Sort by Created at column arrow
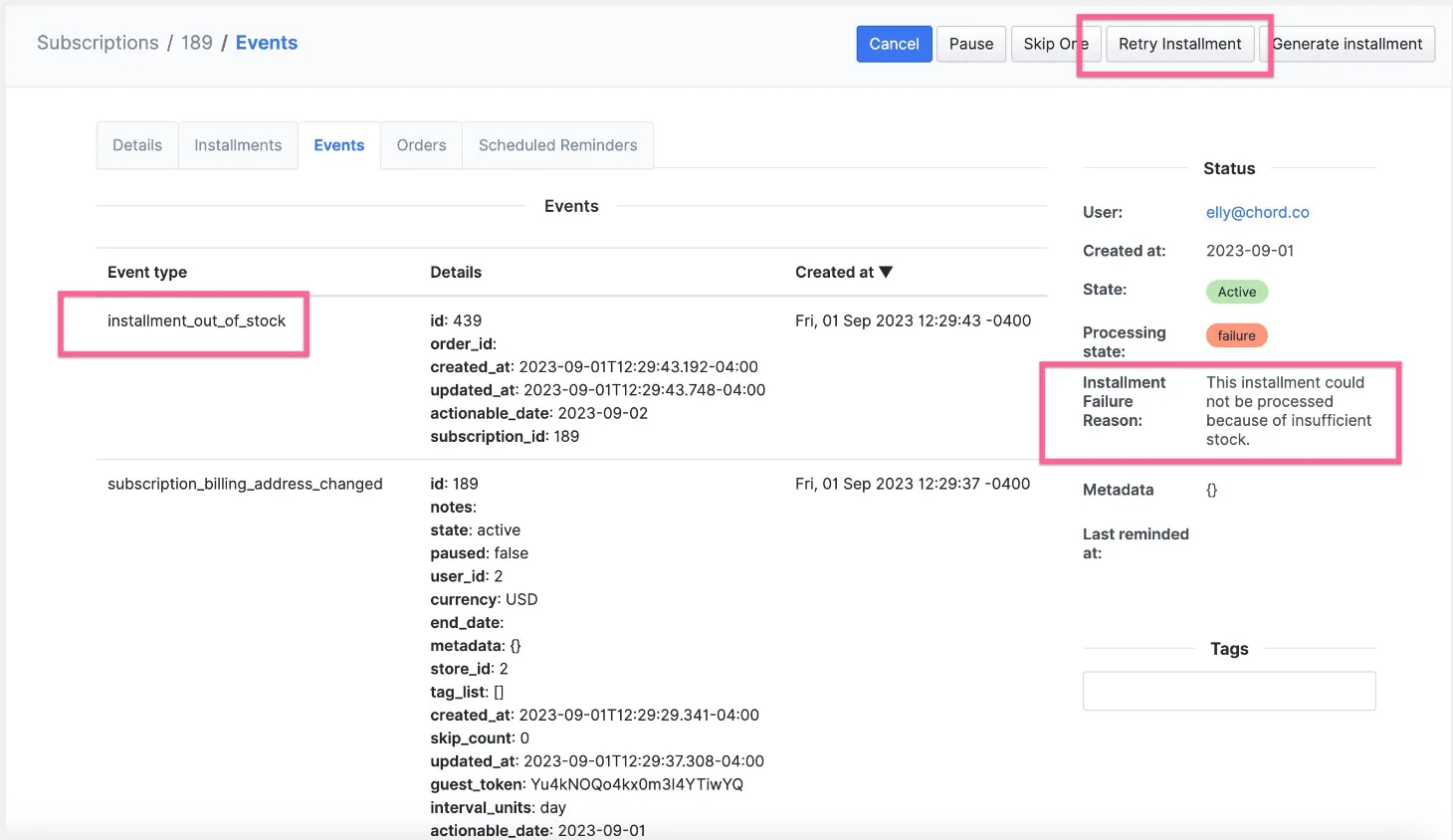Image resolution: width=1453 pixels, height=840 pixels. [886, 272]
